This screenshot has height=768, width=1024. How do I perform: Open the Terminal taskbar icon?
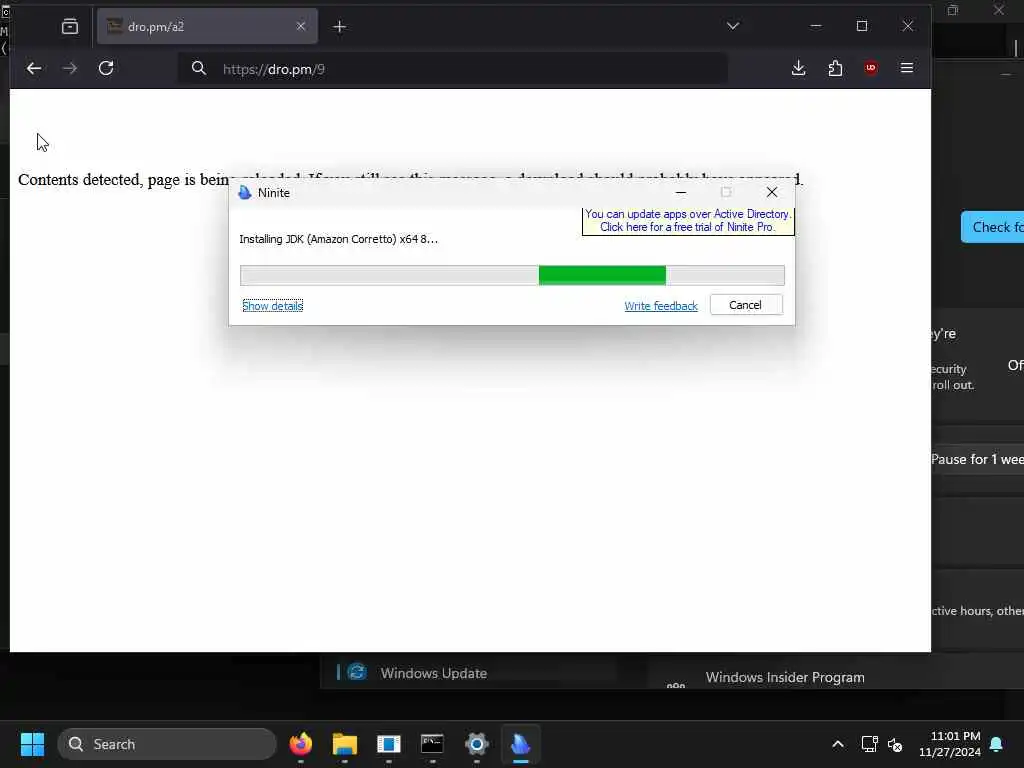click(x=432, y=744)
